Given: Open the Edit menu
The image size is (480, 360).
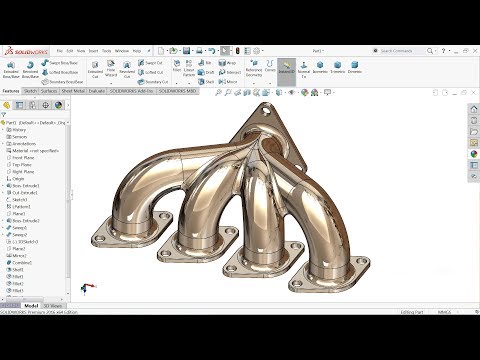Looking at the screenshot, I should coord(70,51).
